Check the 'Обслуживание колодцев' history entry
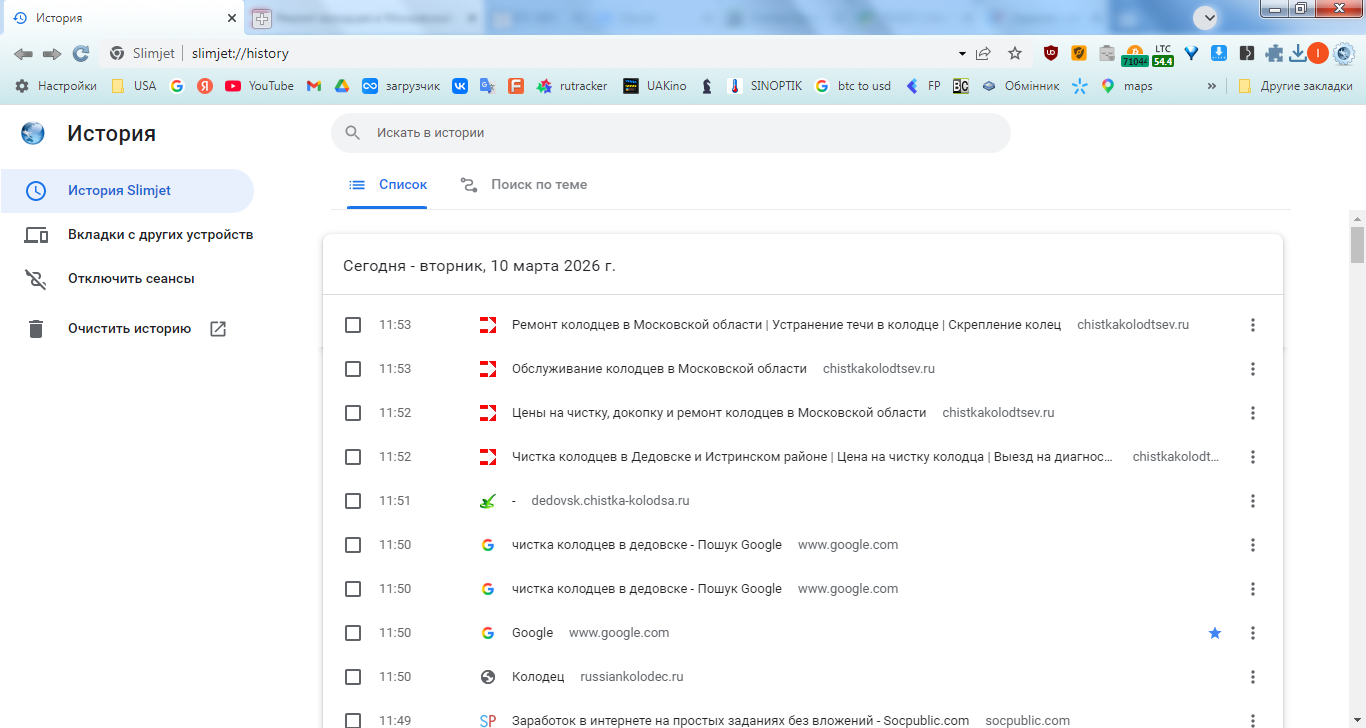The width and height of the screenshot is (1366, 728). tap(353, 369)
